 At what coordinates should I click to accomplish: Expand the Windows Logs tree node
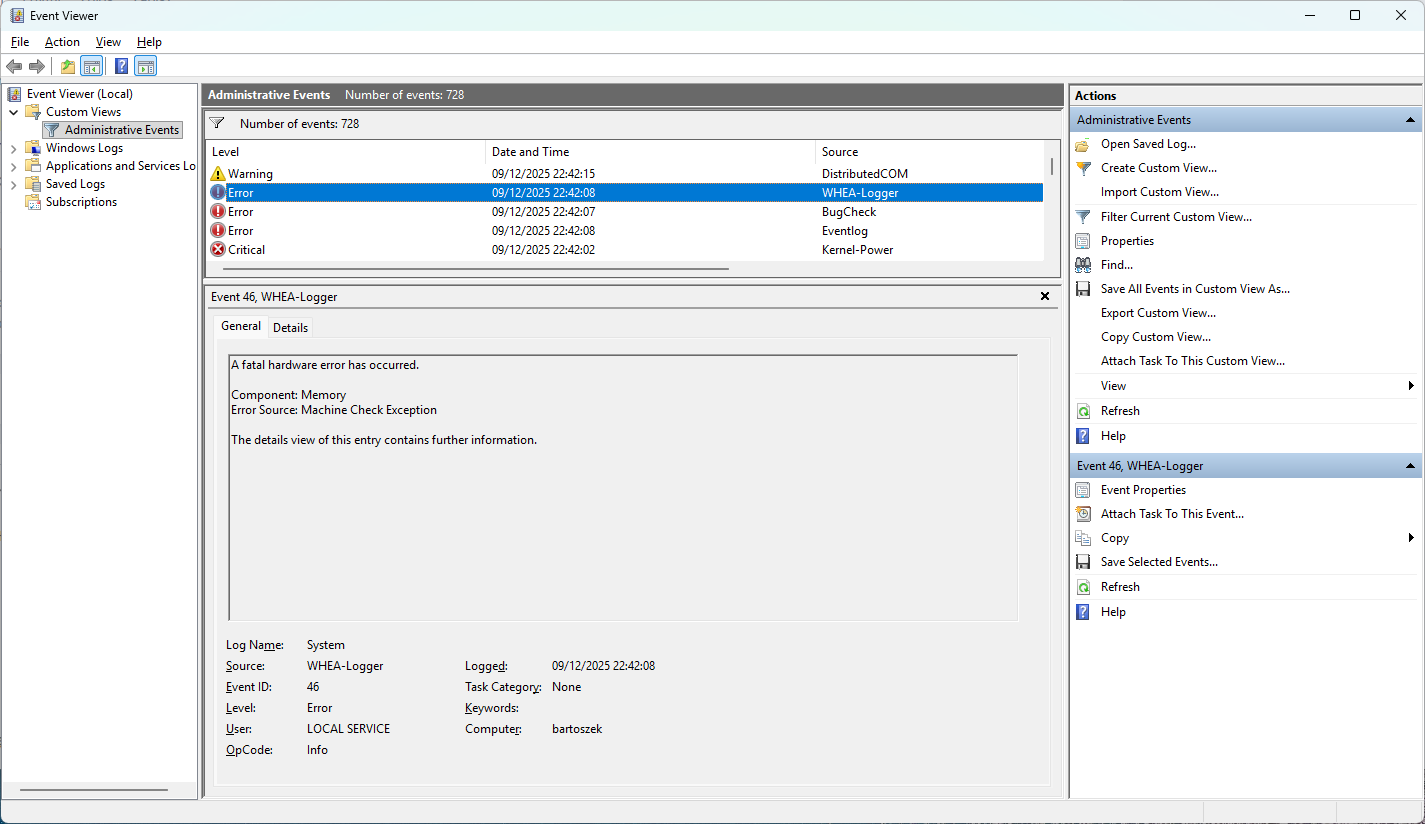14,148
